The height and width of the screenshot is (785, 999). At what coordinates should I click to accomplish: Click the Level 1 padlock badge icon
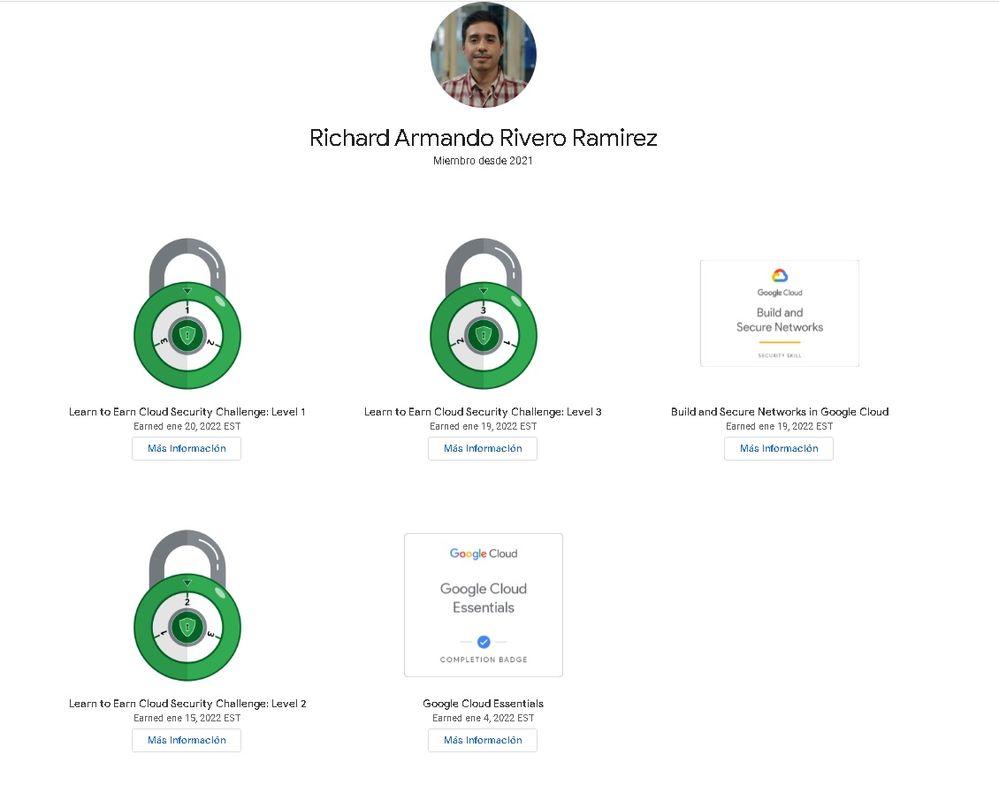187,313
